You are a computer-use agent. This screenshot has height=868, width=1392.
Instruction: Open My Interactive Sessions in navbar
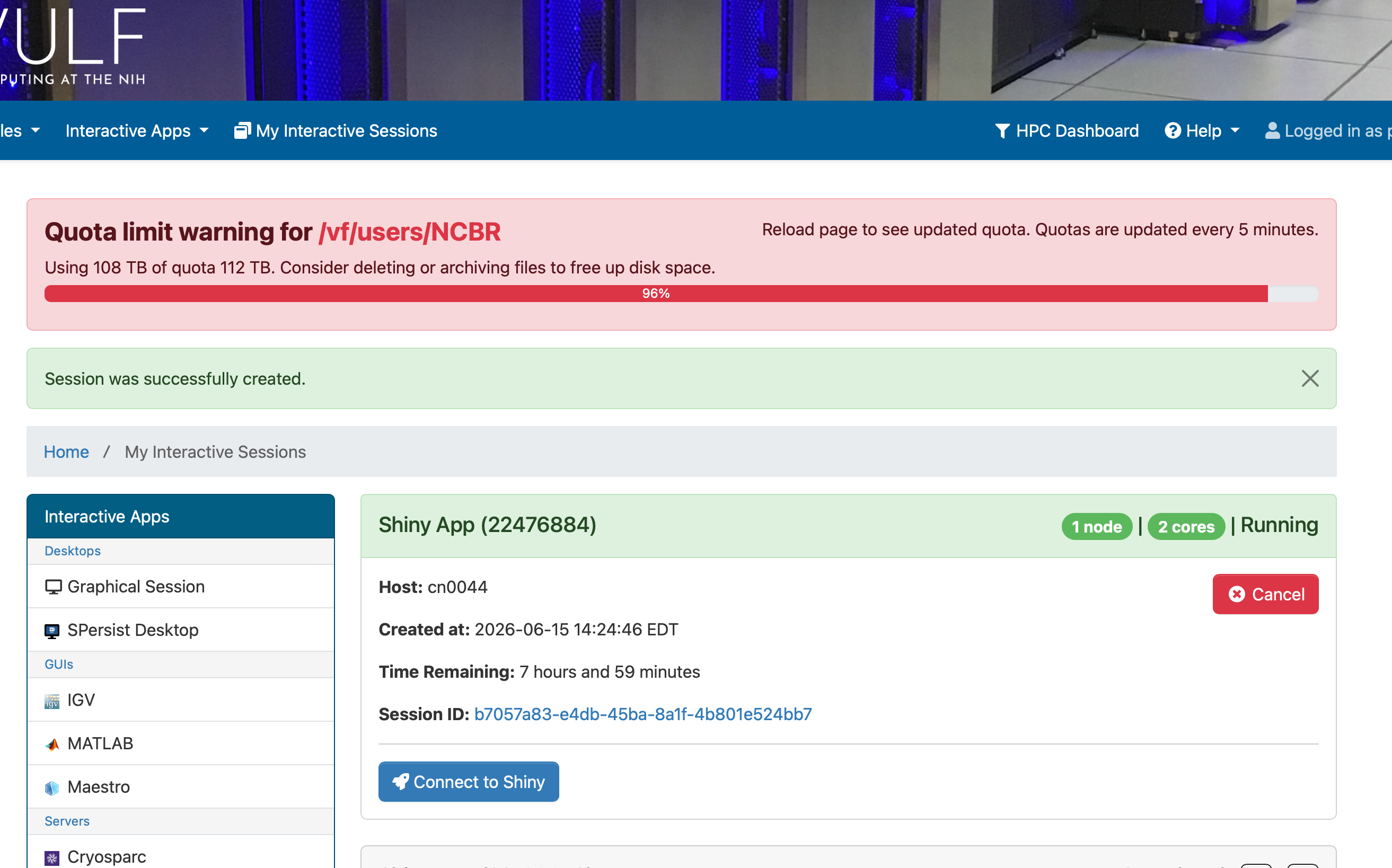(x=336, y=131)
